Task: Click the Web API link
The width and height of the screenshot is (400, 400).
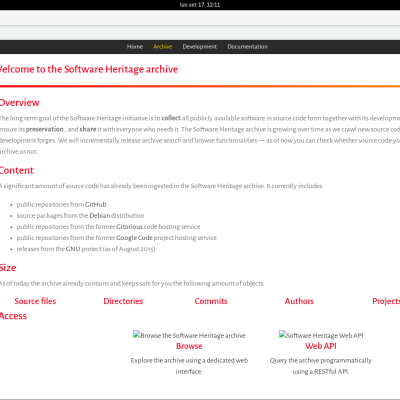Action: [x=321, y=346]
